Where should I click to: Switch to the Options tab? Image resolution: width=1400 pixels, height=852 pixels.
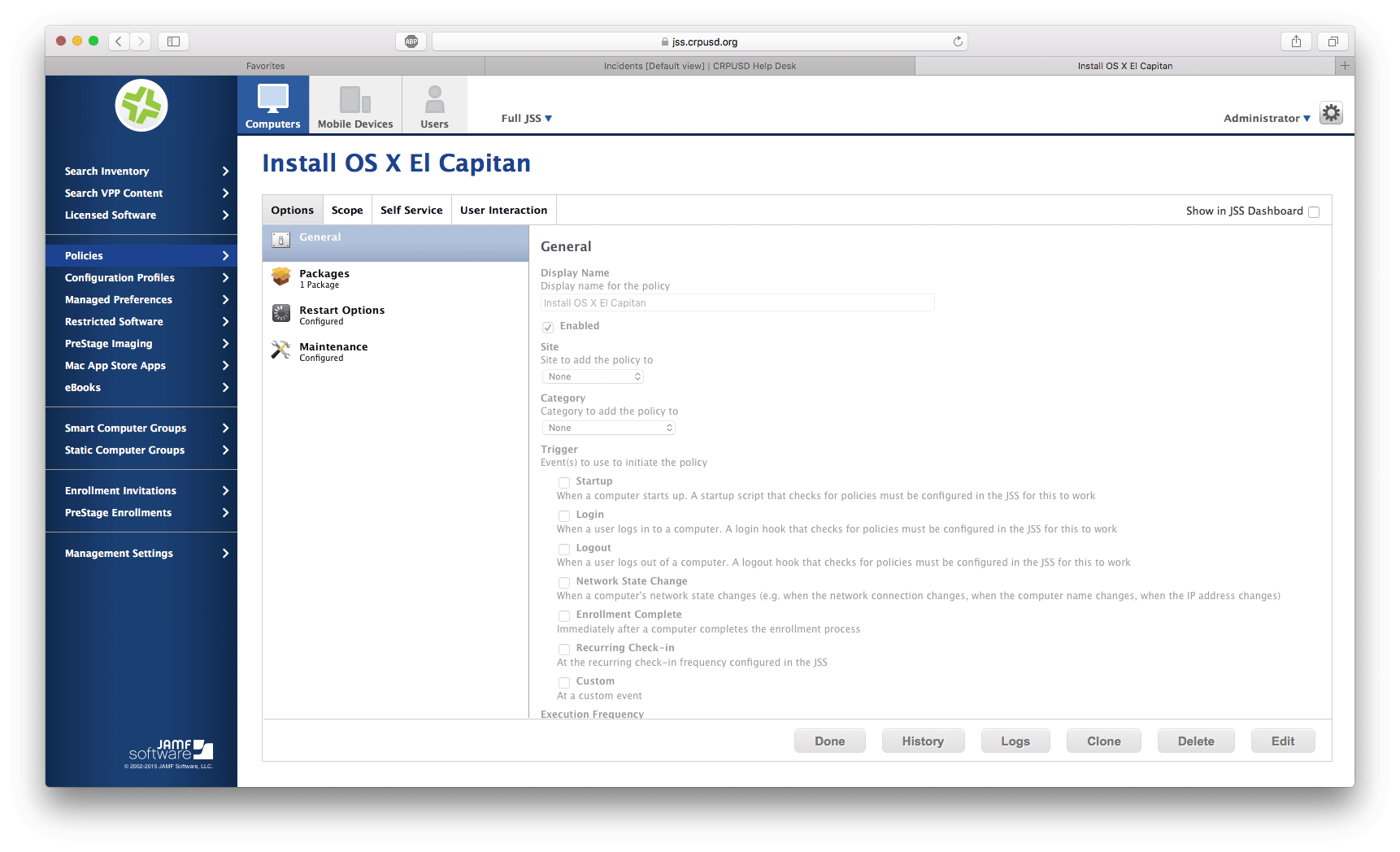(293, 210)
